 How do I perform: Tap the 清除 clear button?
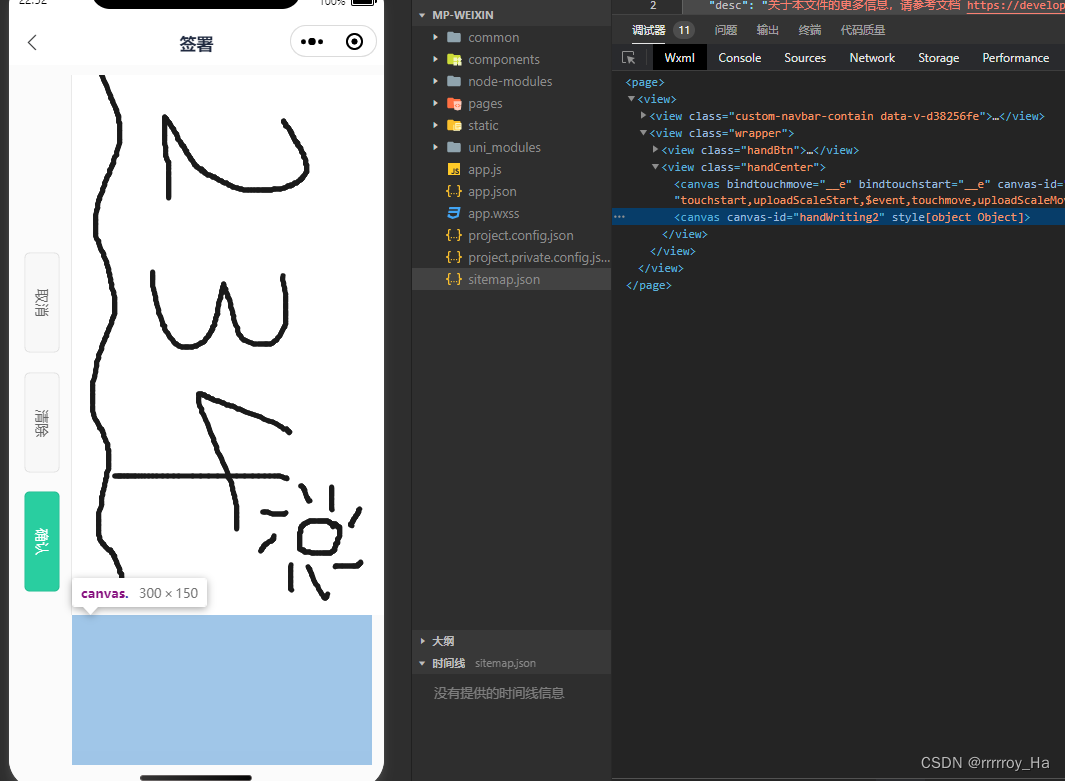point(42,422)
